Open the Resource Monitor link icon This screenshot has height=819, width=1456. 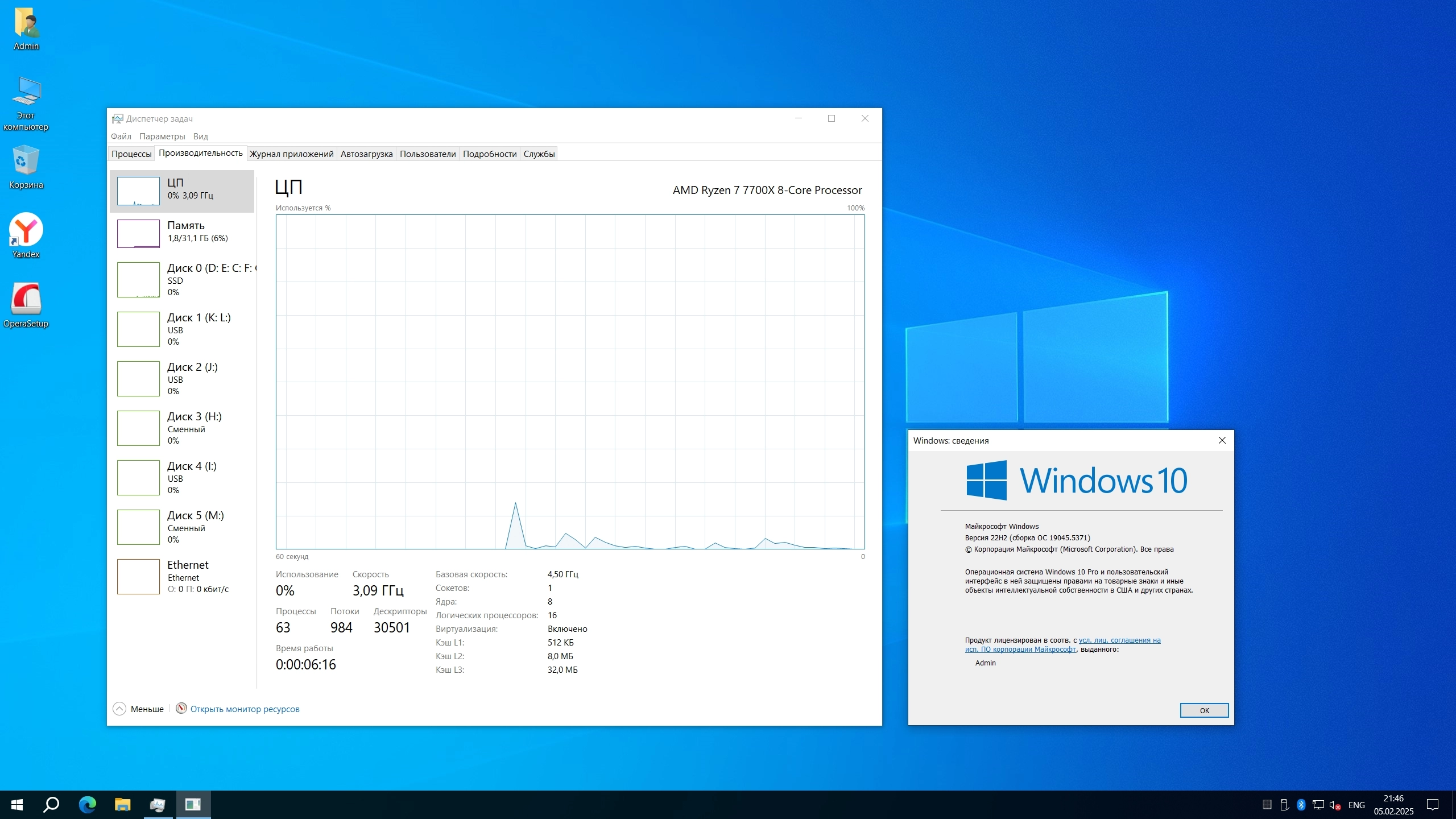181,708
